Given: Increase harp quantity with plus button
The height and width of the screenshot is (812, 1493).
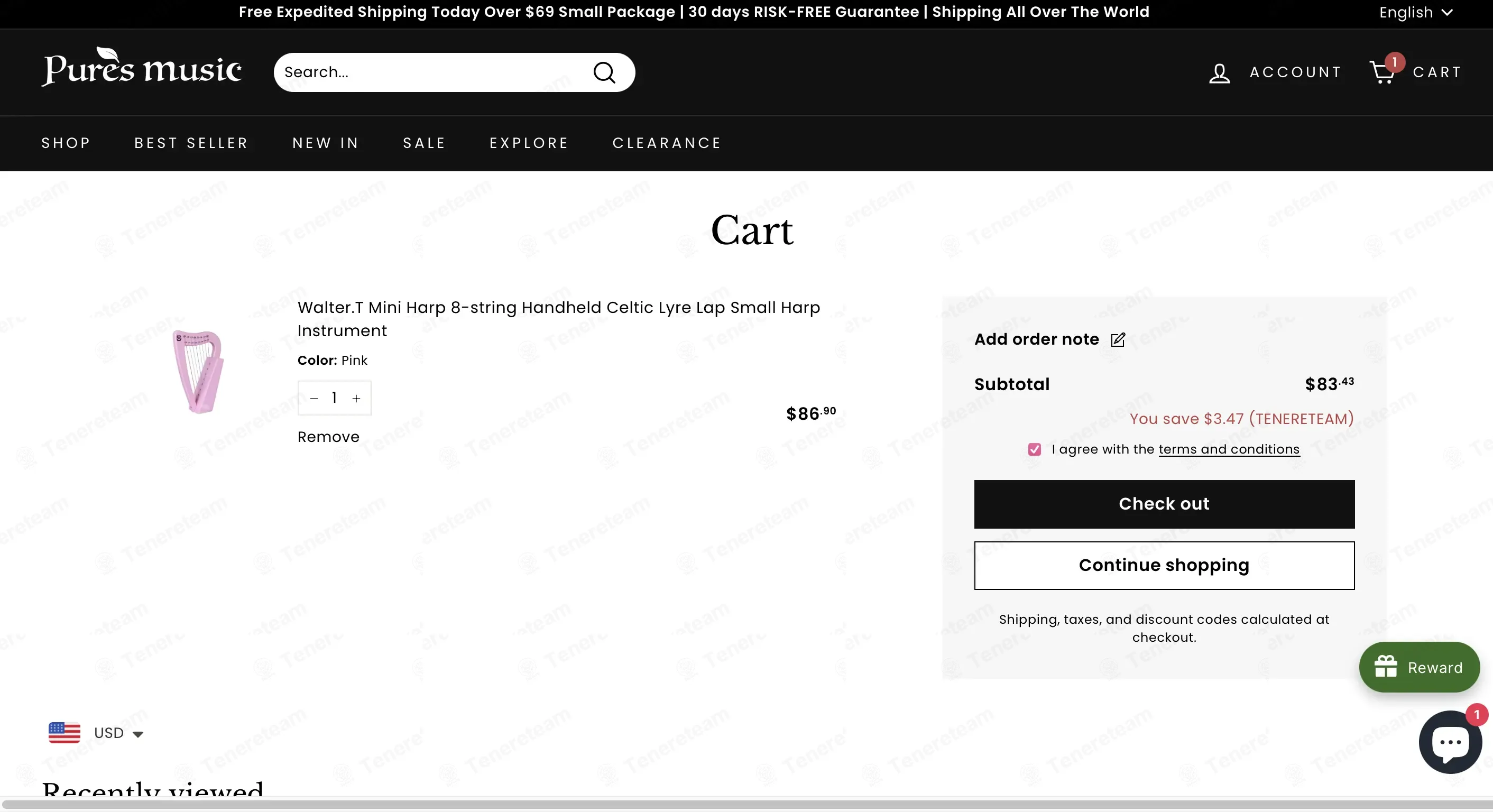Looking at the screenshot, I should (x=356, y=398).
